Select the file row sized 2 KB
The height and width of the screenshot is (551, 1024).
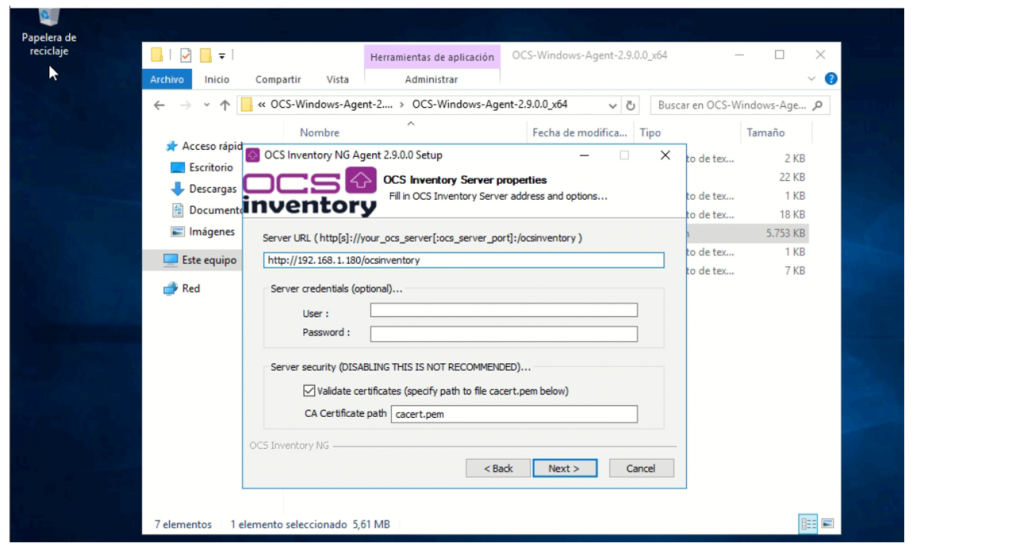tap(746, 158)
